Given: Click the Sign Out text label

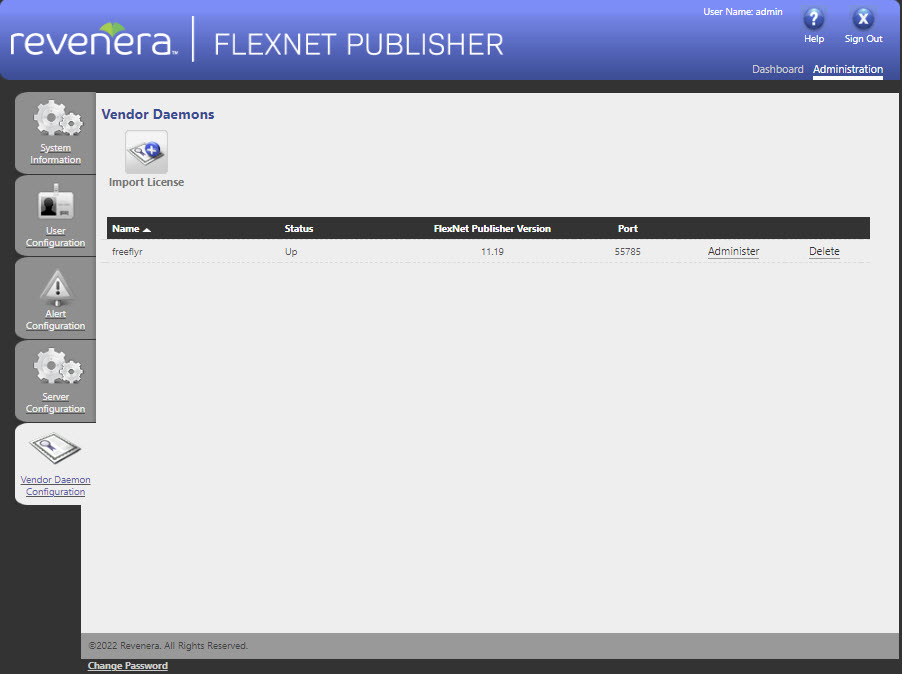Looking at the screenshot, I should click(x=863, y=39).
